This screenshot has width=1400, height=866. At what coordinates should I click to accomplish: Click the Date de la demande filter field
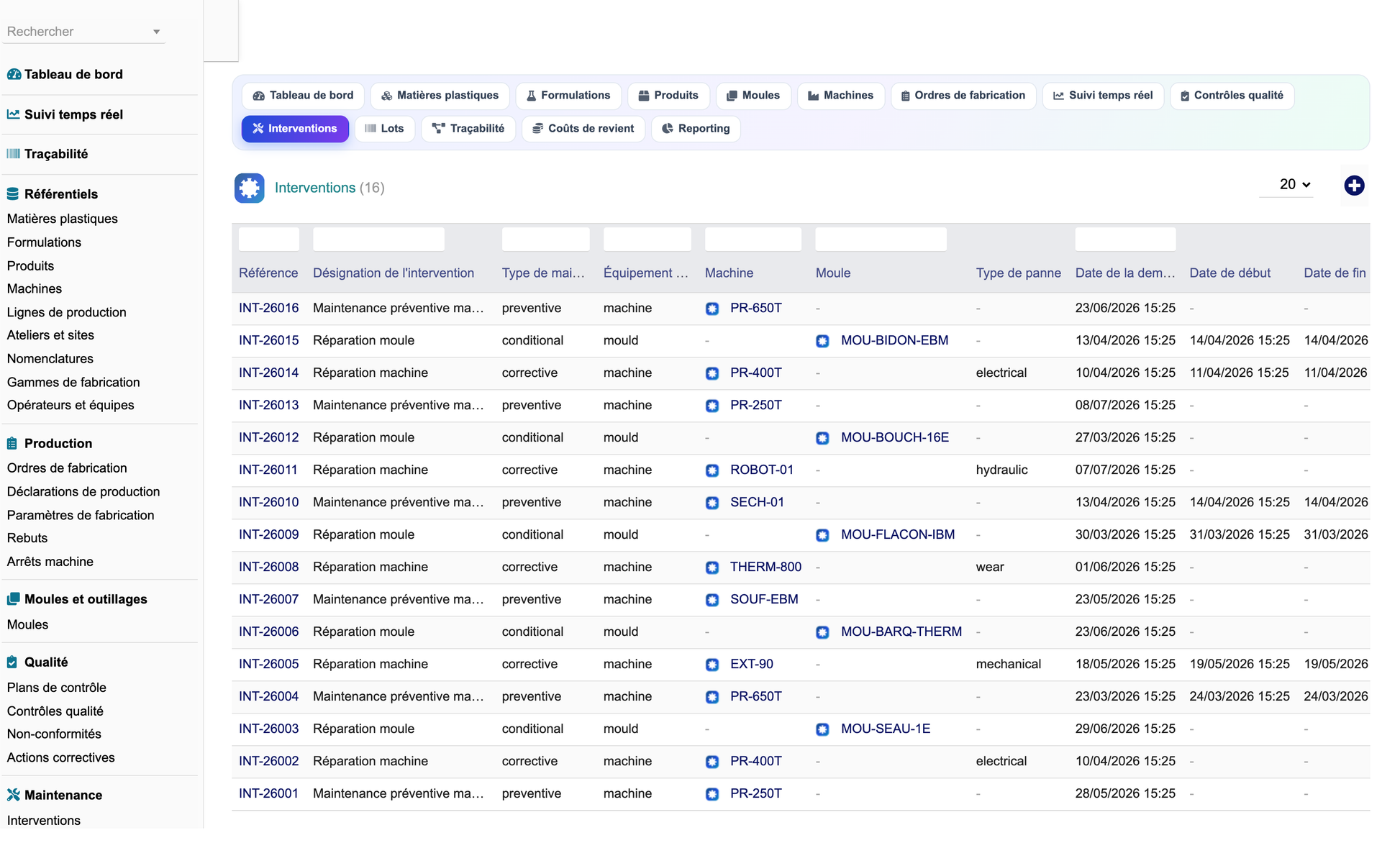1125,240
